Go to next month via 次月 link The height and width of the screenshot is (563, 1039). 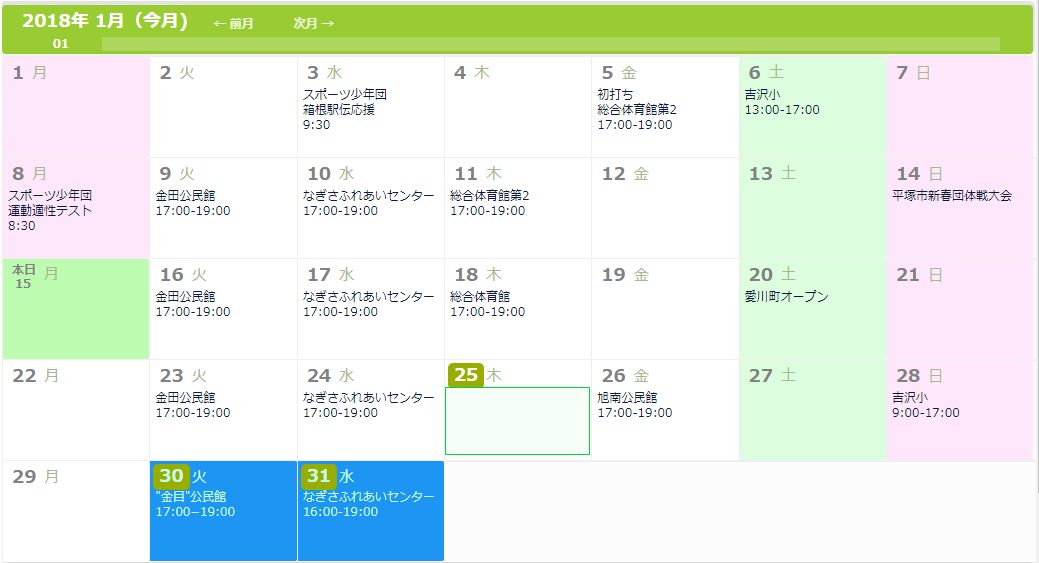click(313, 23)
